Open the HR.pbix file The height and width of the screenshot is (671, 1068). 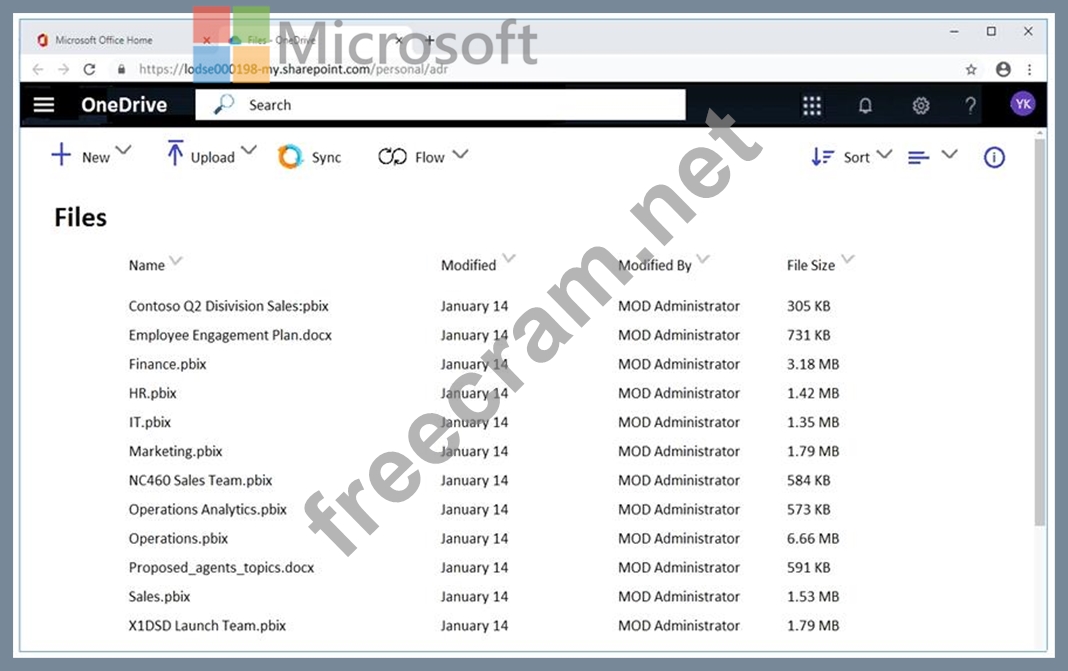(x=153, y=393)
